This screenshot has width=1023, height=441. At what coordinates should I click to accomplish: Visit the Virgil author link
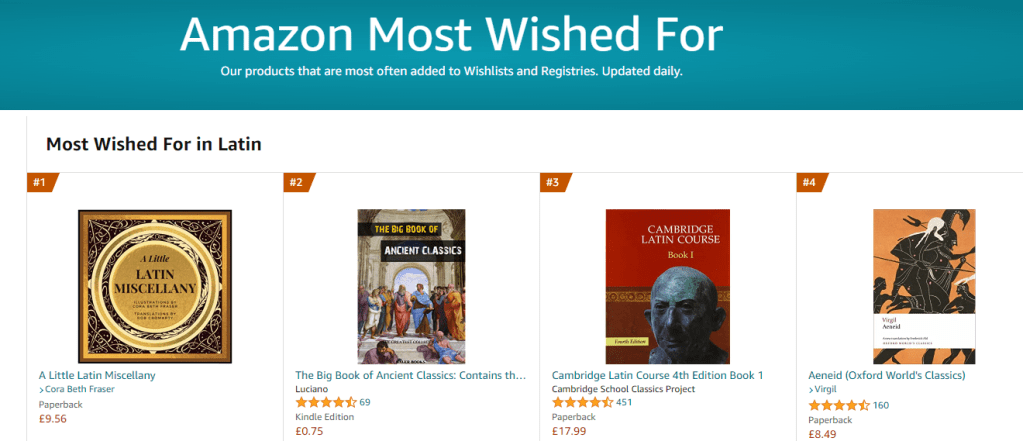[x=827, y=389]
